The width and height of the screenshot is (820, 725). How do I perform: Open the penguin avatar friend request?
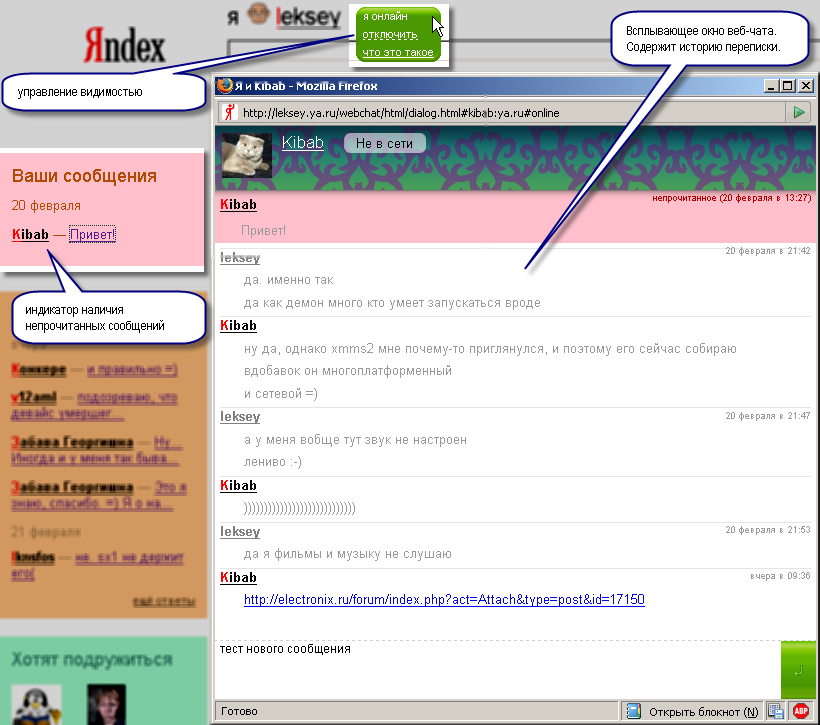coord(36,703)
